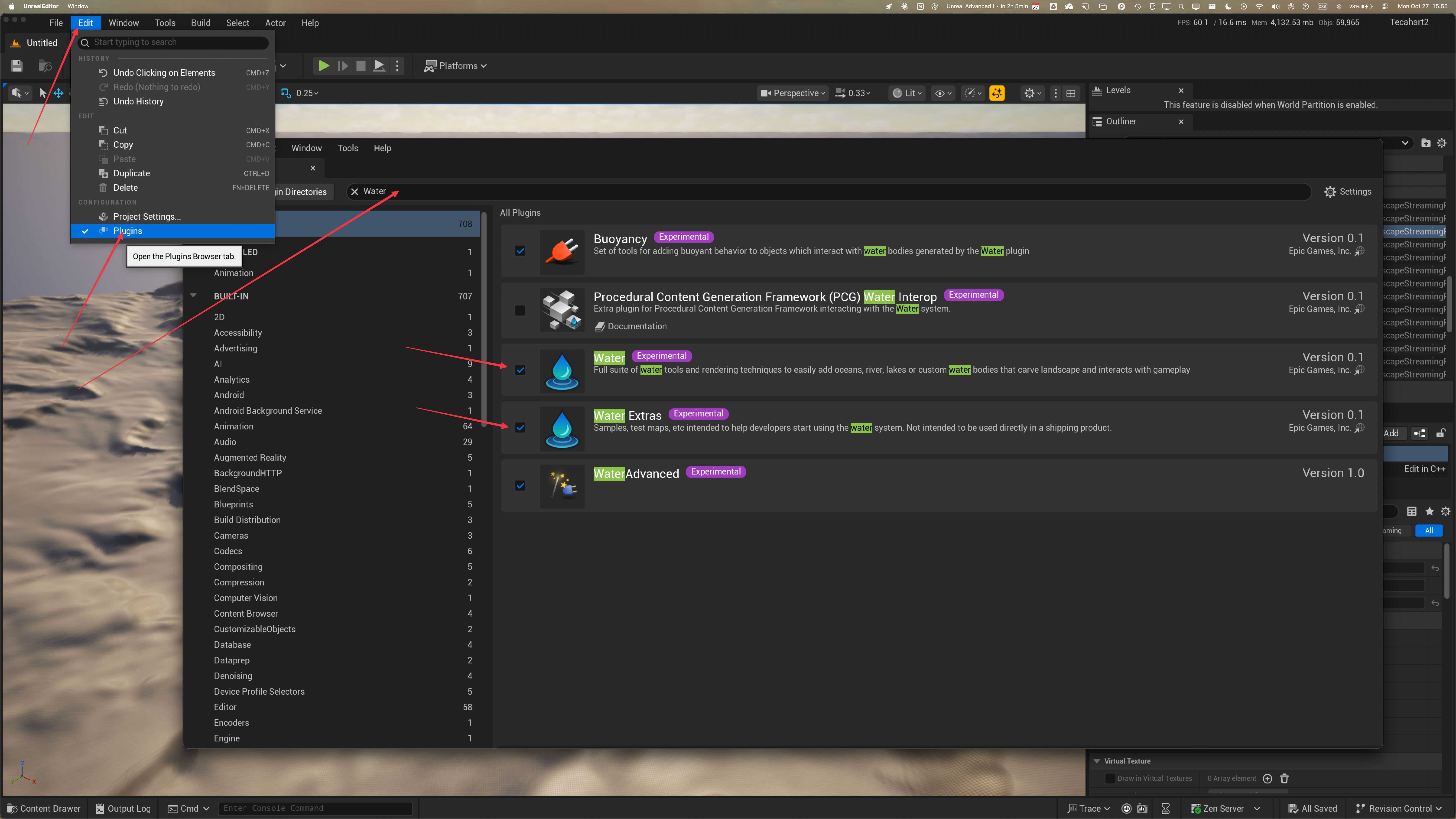Collapse the BUILT-IN plugin category
The image size is (1456, 819).
tap(193, 296)
